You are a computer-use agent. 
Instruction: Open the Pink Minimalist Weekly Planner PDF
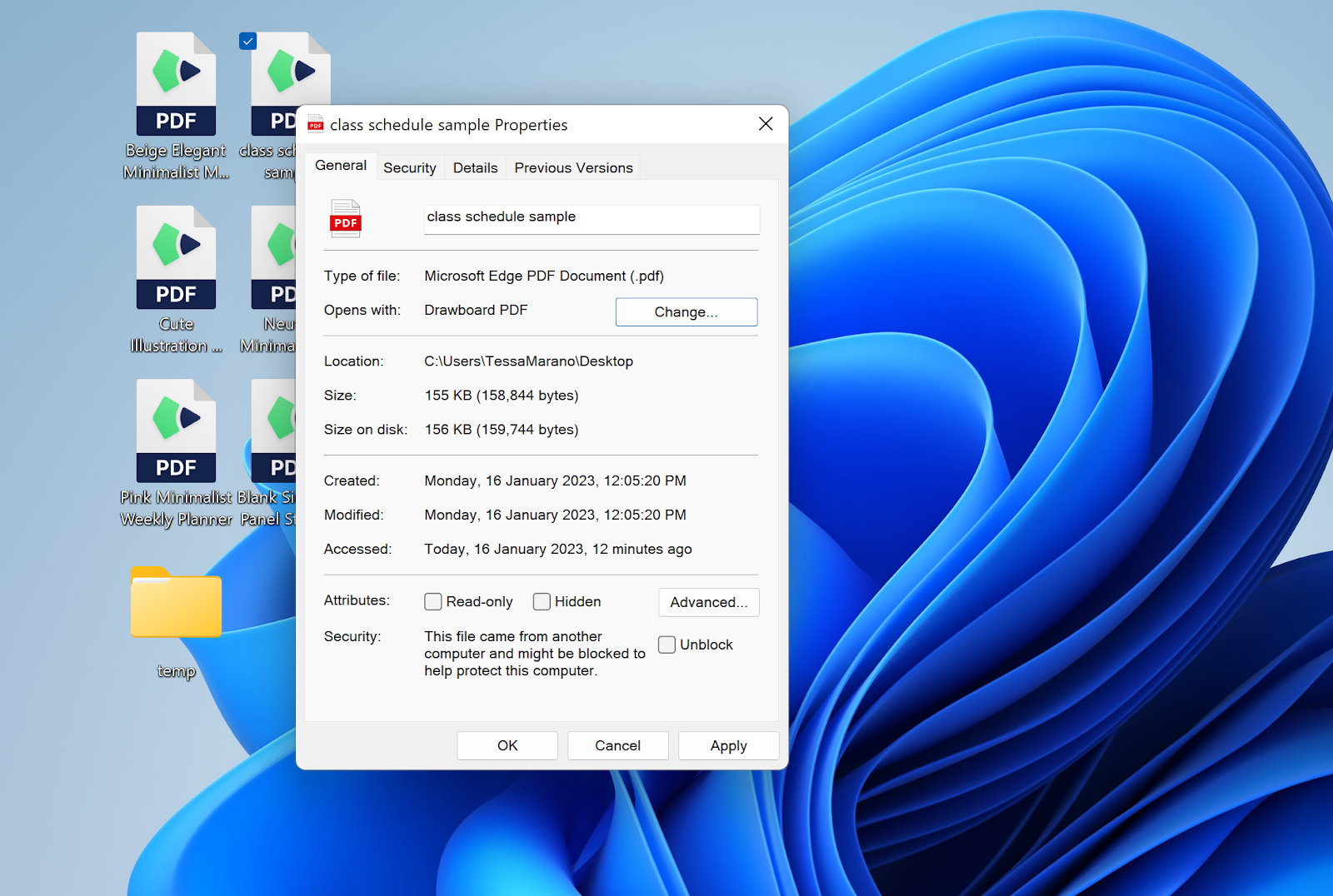click(x=176, y=431)
